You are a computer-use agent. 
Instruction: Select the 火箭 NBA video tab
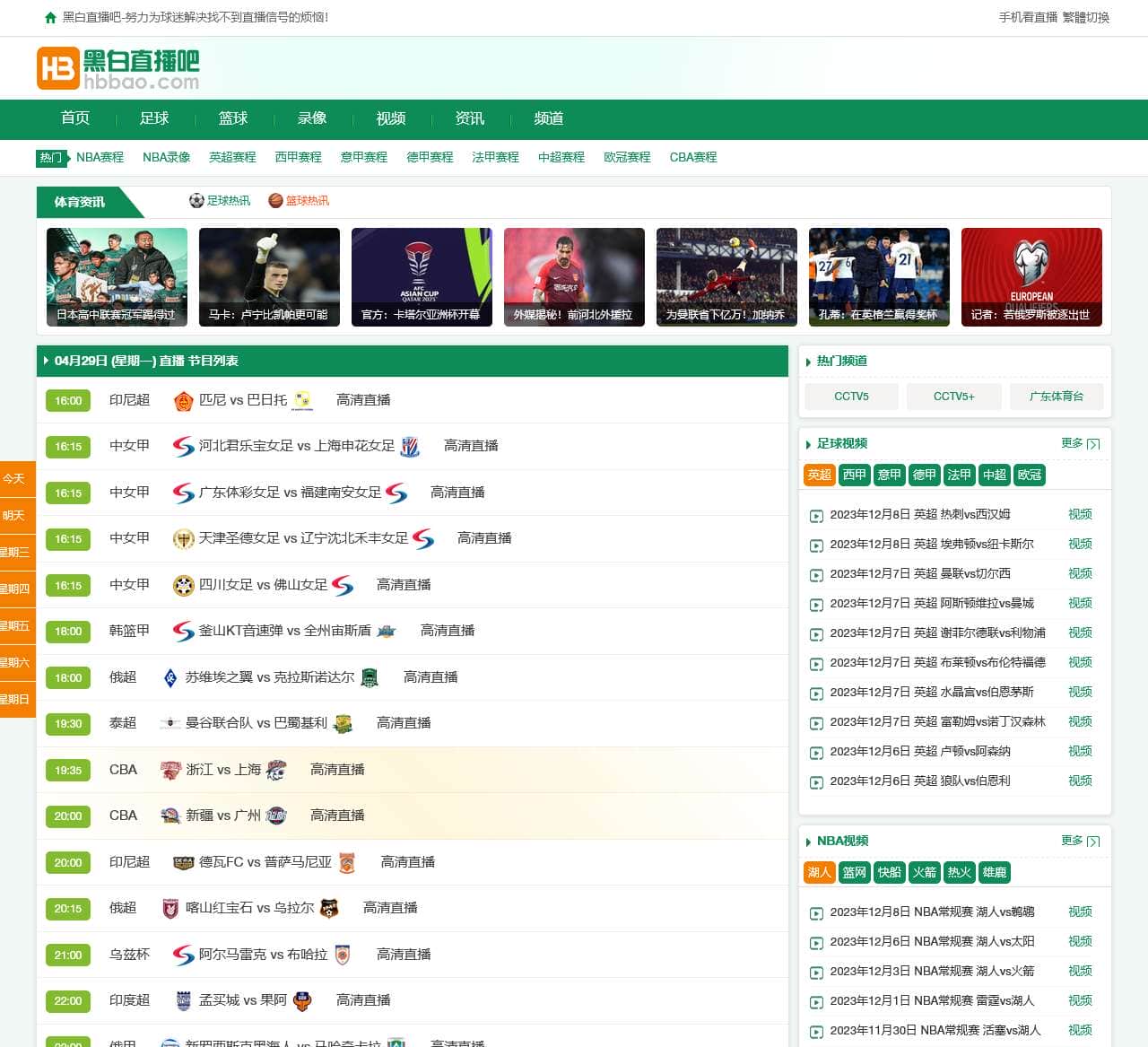point(925,872)
